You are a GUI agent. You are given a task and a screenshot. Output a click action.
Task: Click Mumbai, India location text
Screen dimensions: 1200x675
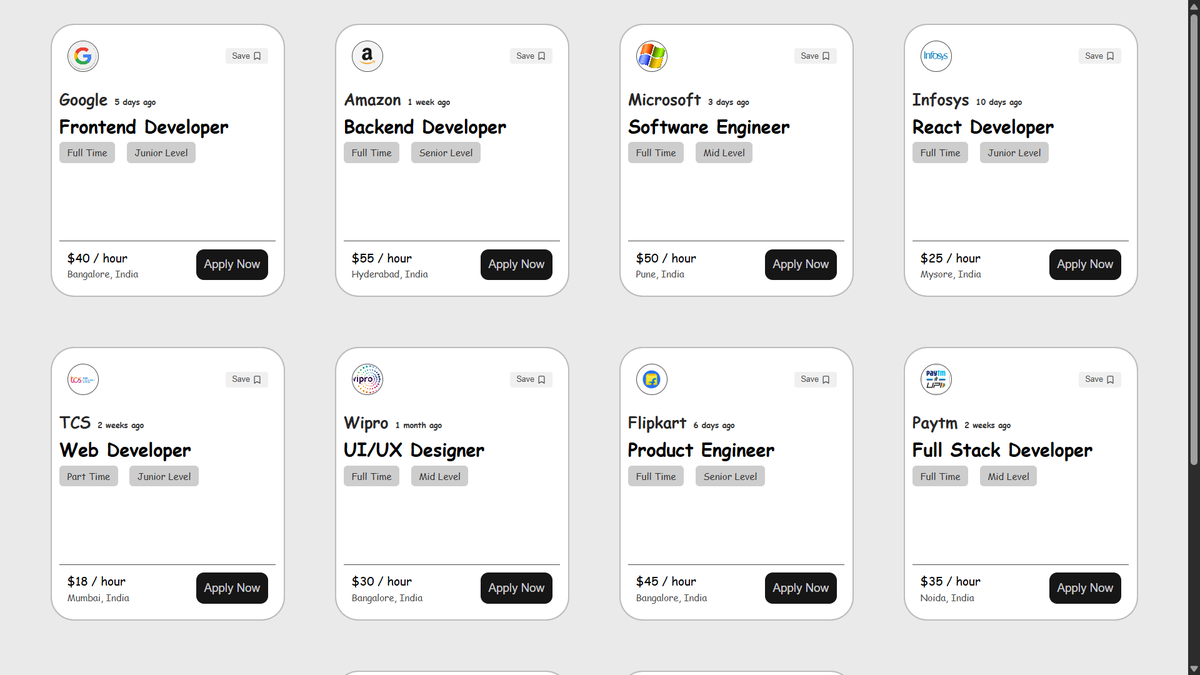[x=98, y=598]
